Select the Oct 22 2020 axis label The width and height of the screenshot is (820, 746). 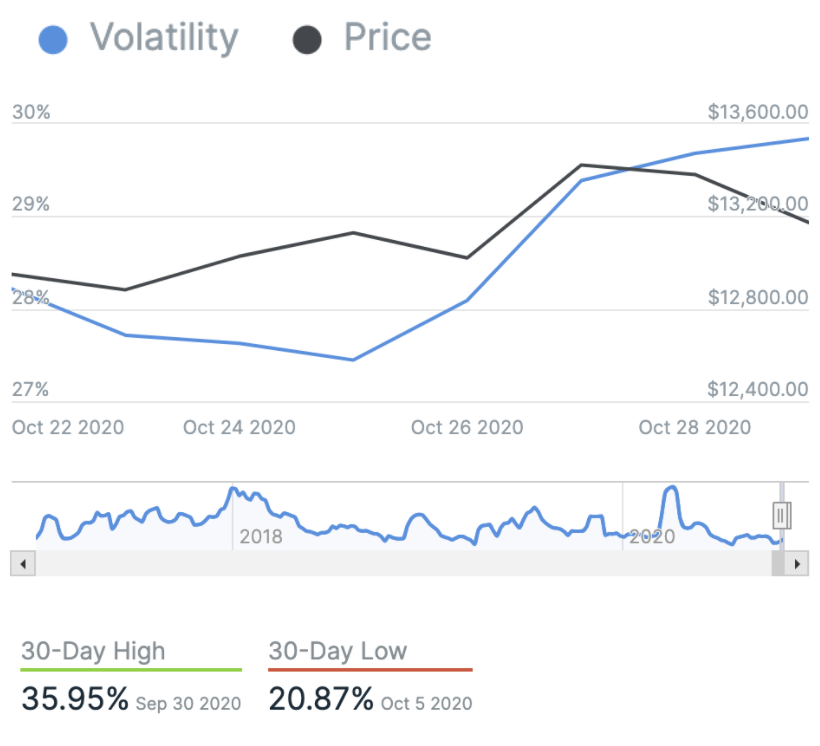click(x=68, y=428)
